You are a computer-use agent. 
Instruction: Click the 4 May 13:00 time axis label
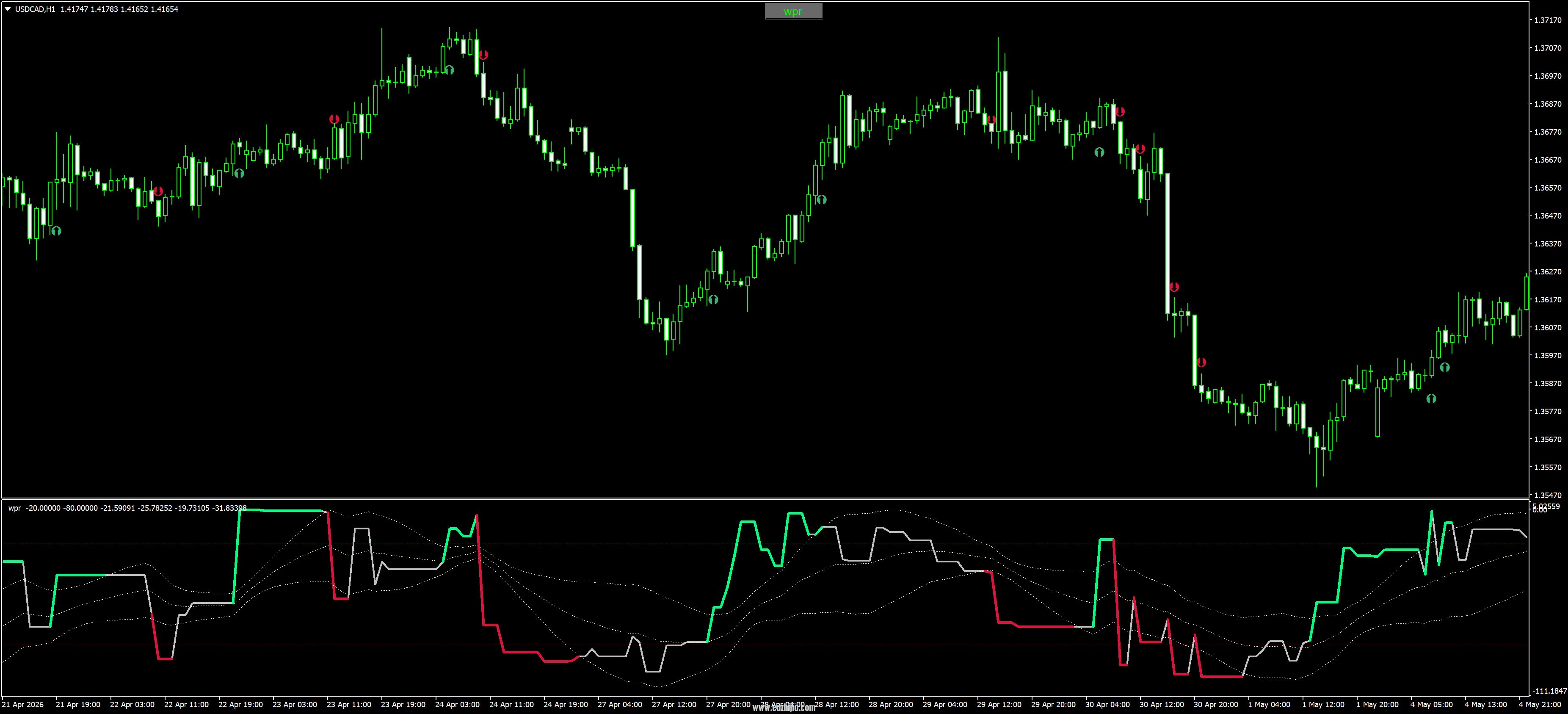click(x=1486, y=705)
